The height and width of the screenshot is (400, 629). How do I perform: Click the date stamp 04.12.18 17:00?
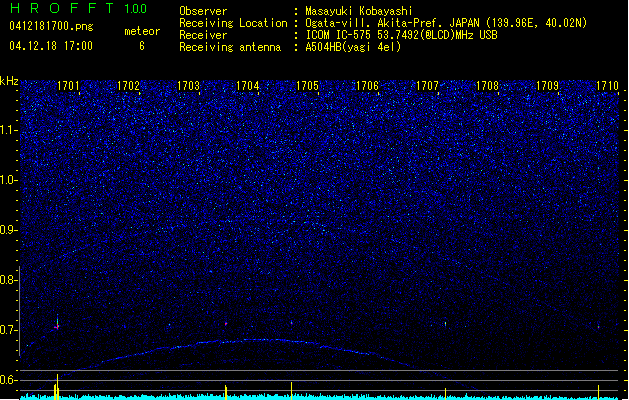(51, 46)
